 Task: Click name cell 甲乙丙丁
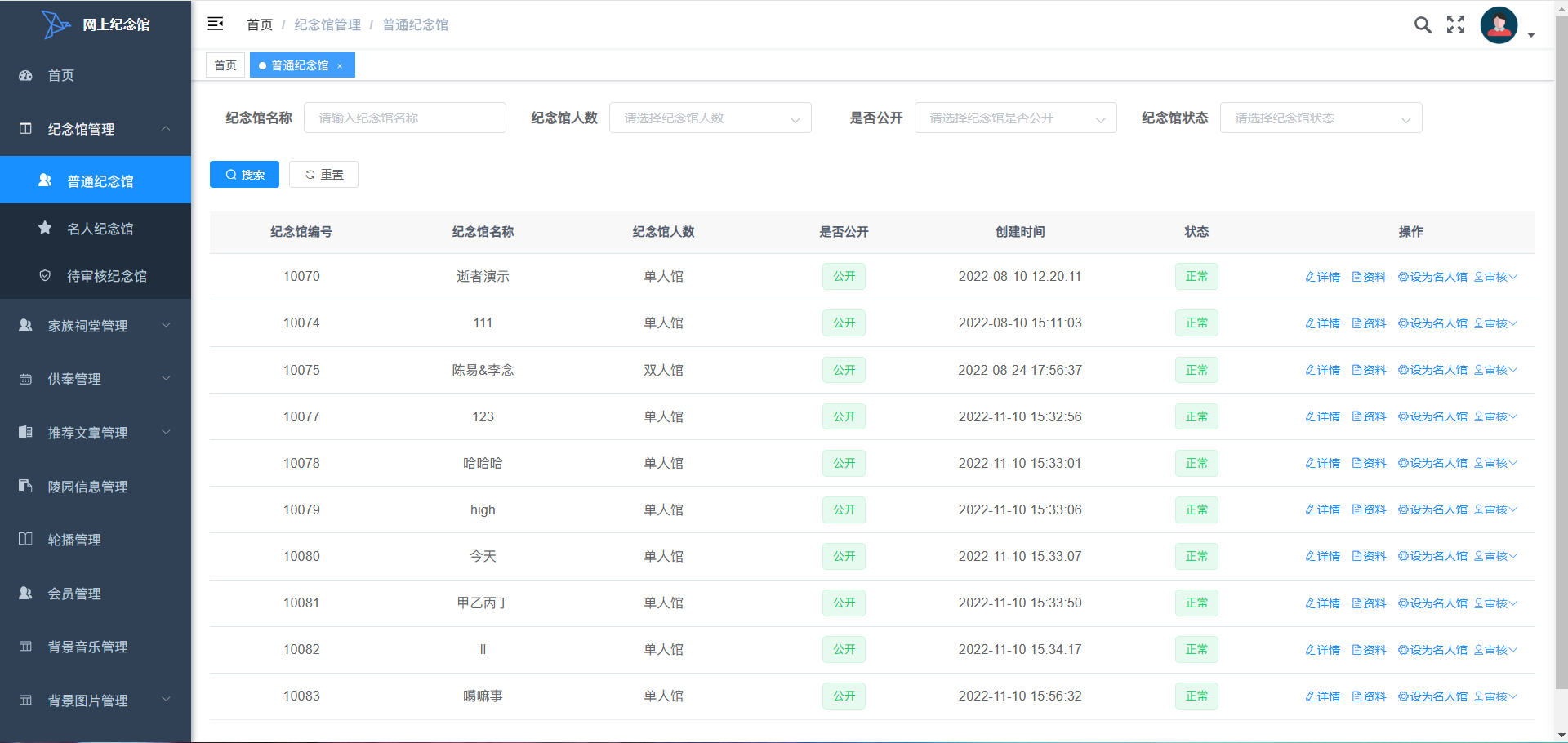483,603
